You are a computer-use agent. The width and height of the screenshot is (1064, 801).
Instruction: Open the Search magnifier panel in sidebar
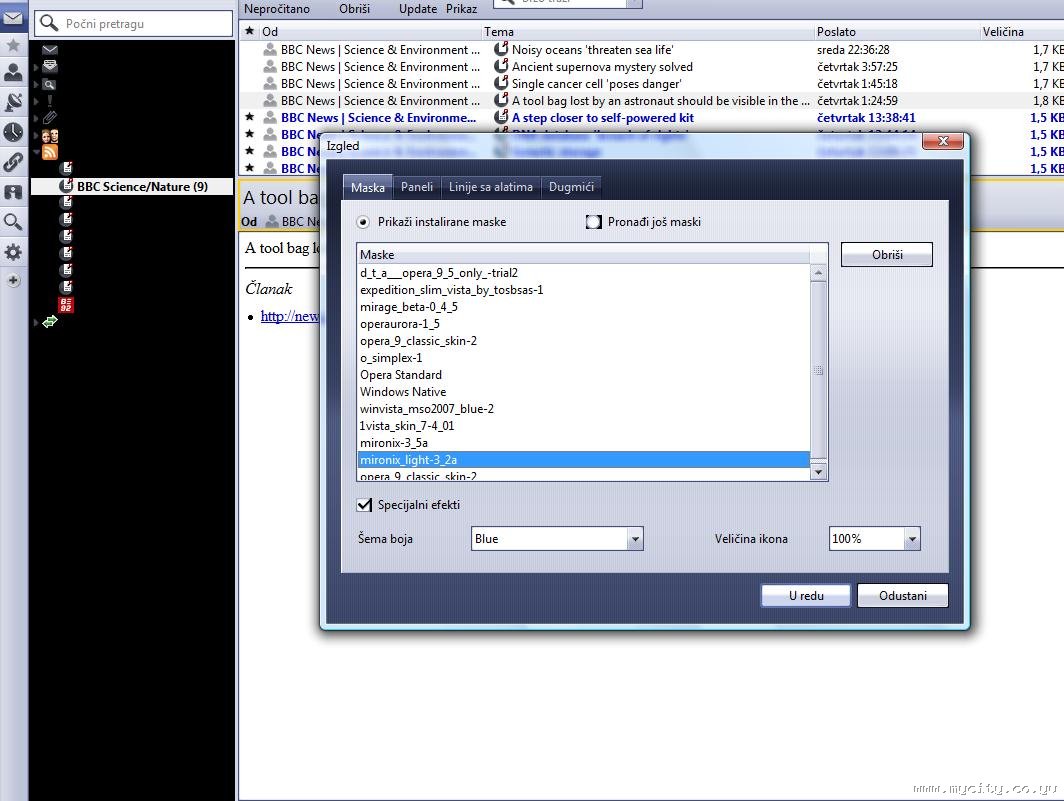[x=13, y=222]
